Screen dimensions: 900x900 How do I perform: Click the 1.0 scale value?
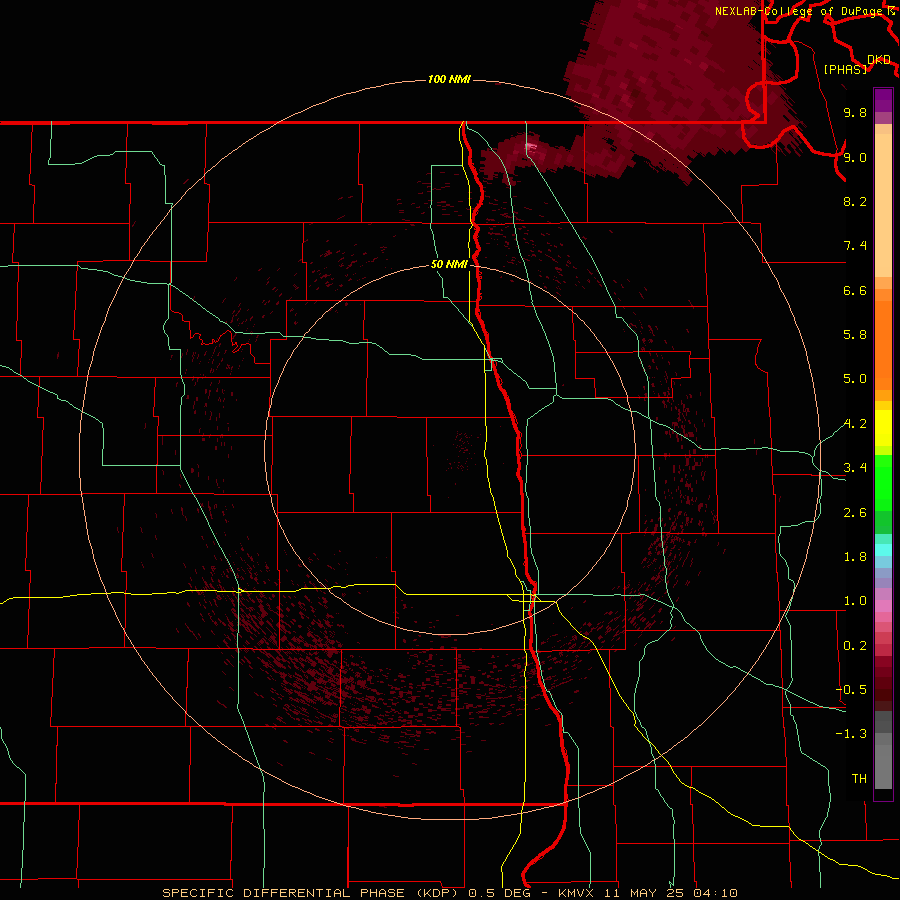click(855, 601)
